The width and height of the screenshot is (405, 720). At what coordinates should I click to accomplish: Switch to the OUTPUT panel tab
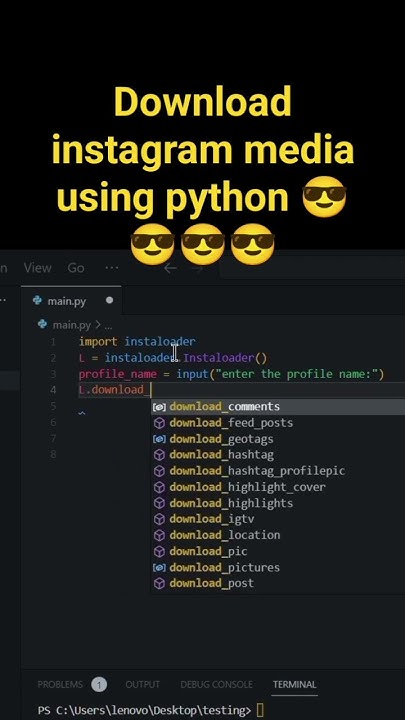(x=142, y=684)
